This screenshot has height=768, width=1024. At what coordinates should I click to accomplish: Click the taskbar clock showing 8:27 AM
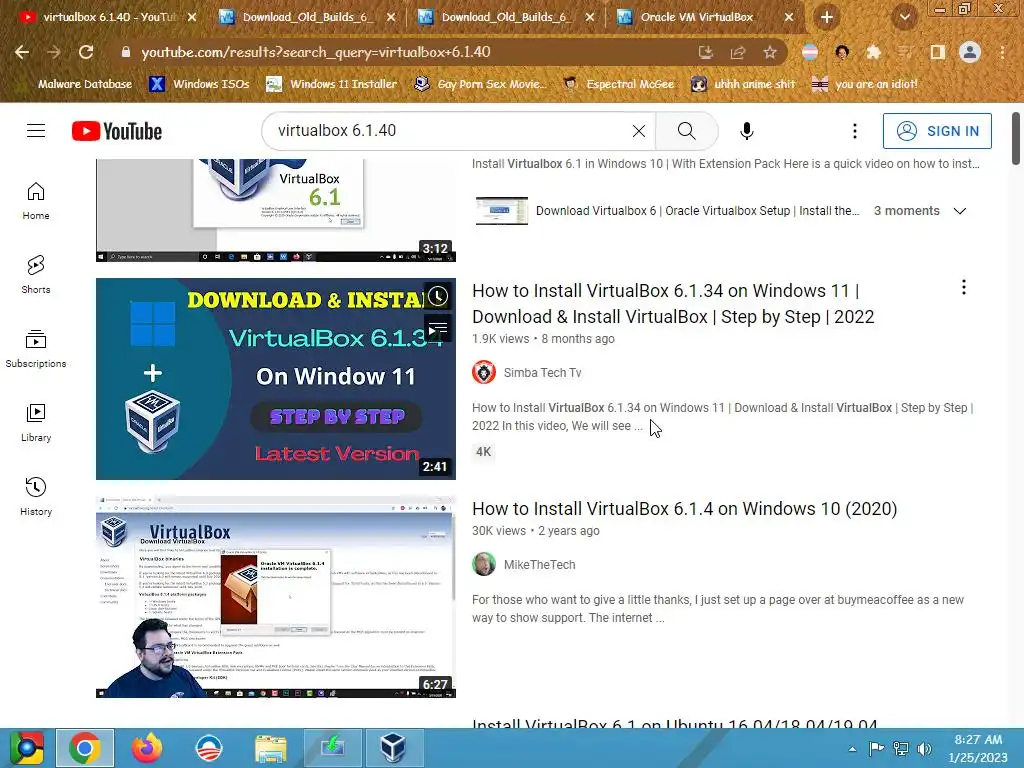click(x=978, y=748)
